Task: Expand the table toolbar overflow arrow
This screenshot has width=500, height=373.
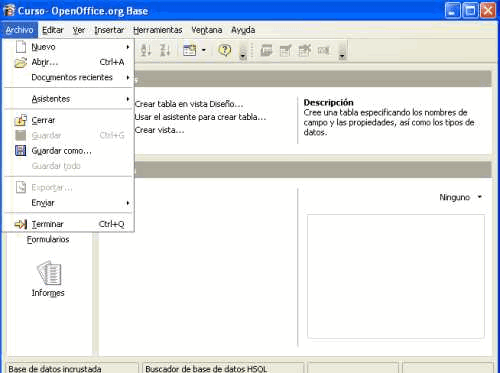Action: pos(342,56)
